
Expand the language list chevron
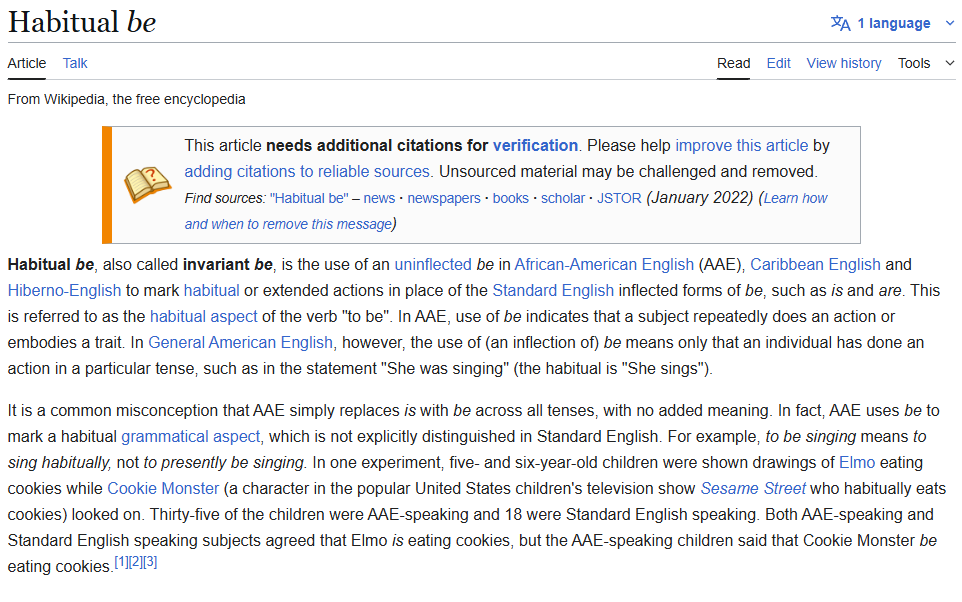point(950,23)
